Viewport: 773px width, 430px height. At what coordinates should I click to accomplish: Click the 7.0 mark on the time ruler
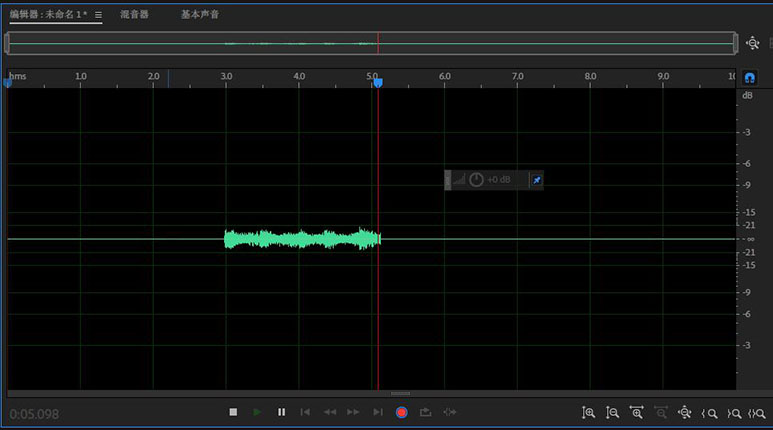(x=518, y=76)
